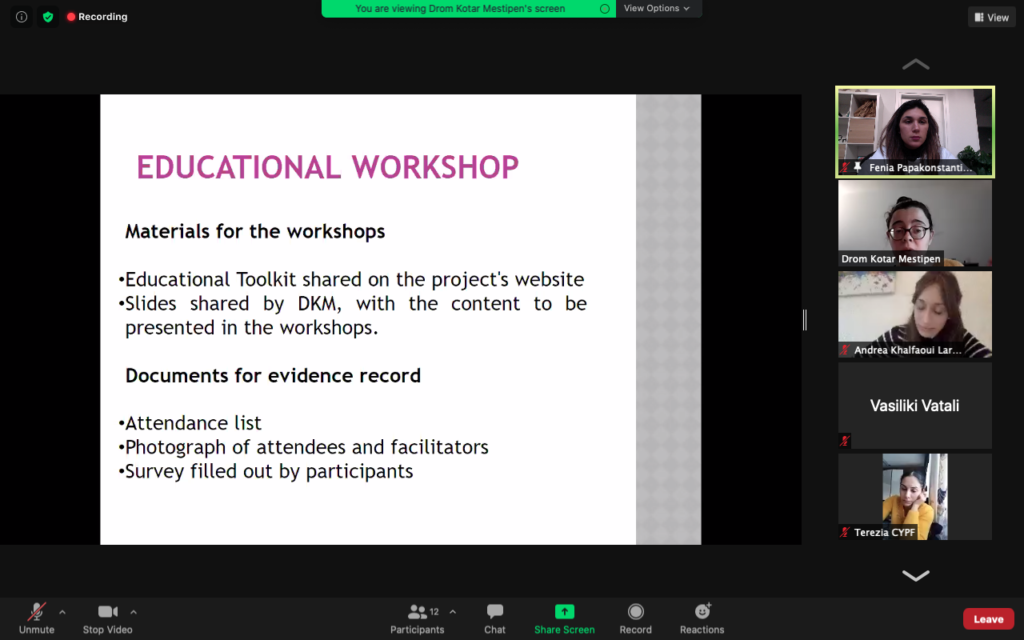Show previous participants with the up chevron
Screen dimensions: 1024x640
915,64
